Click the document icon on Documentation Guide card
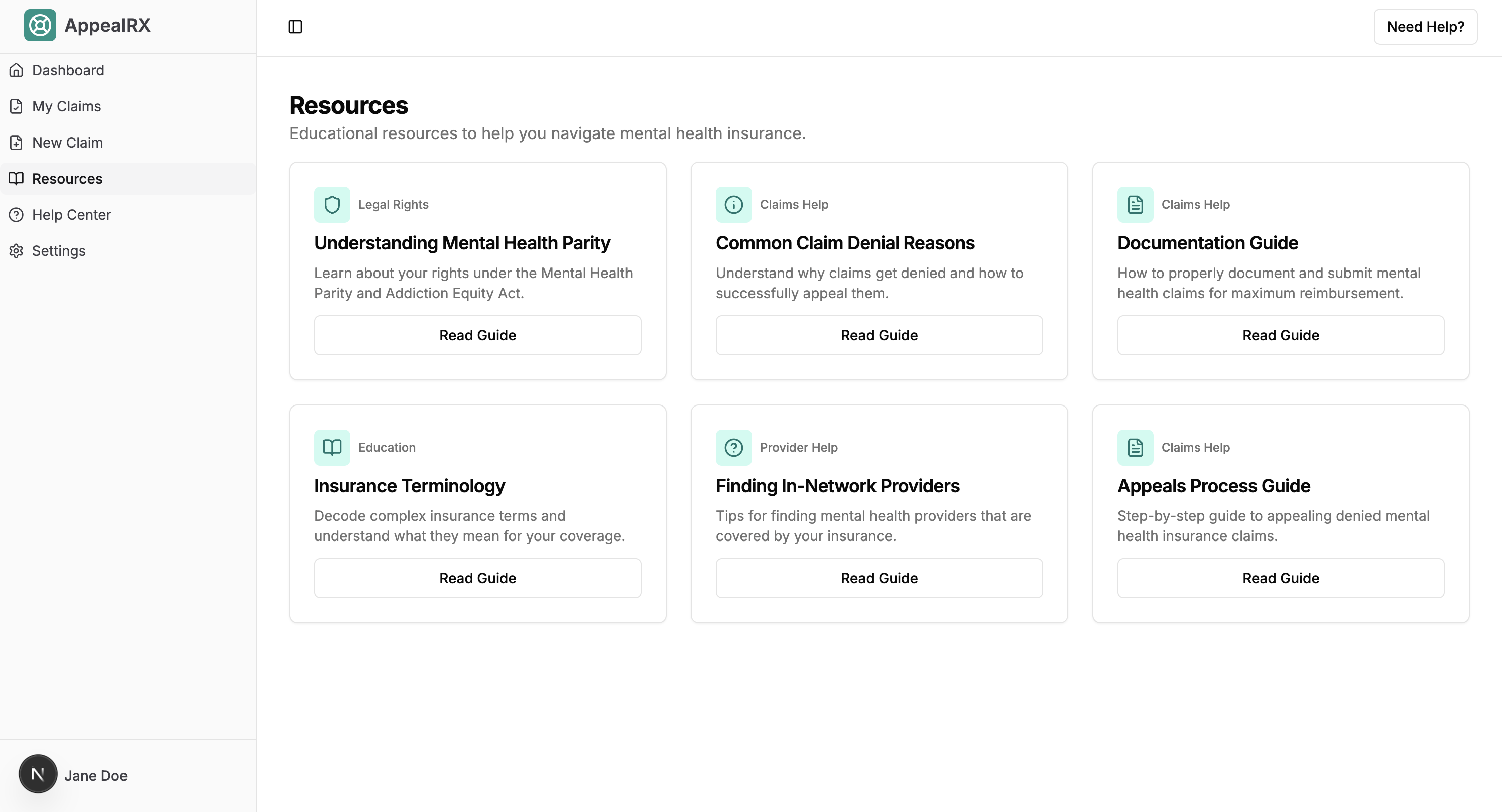Image resolution: width=1502 pixels, height=812 pixels. (x=1135, y=205)
